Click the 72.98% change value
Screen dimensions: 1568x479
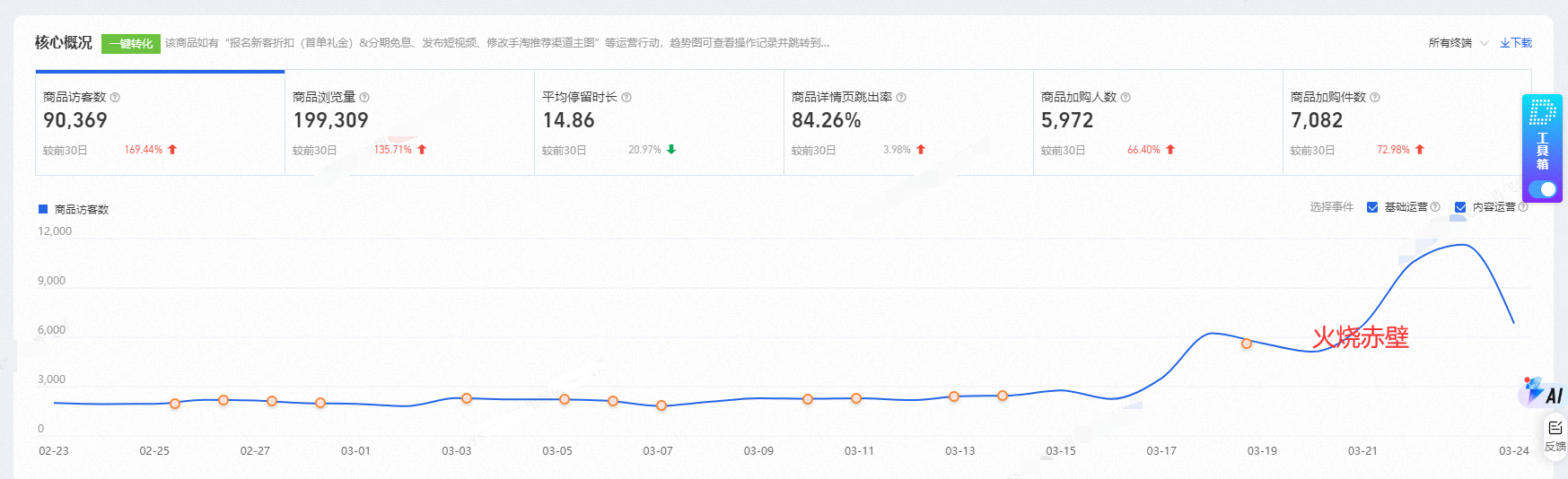coord(1394,150)
